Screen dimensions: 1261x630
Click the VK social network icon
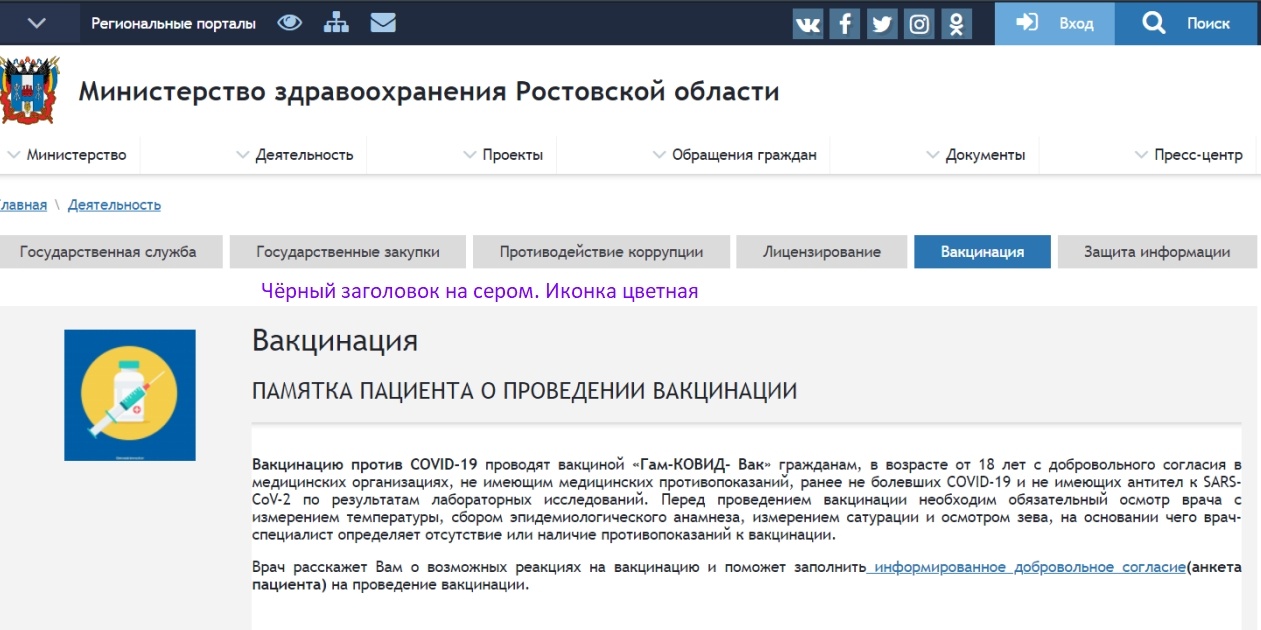808,23
